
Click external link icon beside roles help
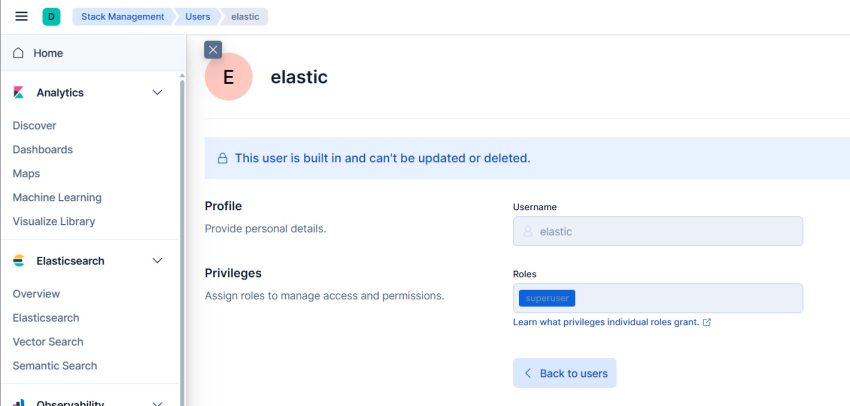pos(706,322)
